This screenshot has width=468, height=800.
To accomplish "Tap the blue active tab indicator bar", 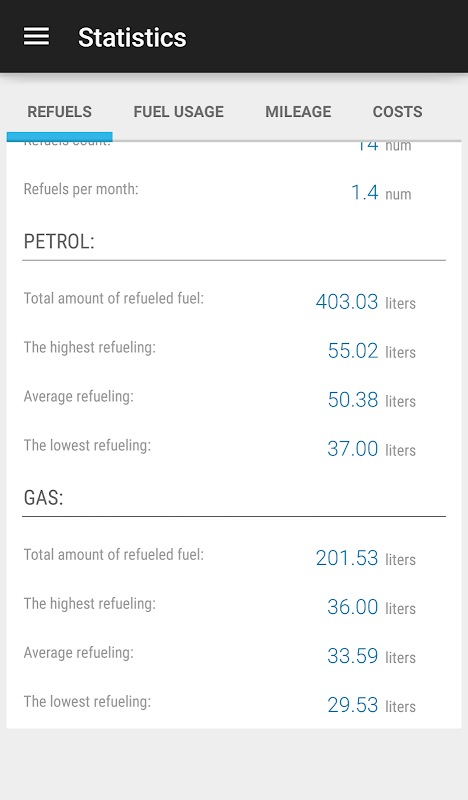I will coord(60,137).
